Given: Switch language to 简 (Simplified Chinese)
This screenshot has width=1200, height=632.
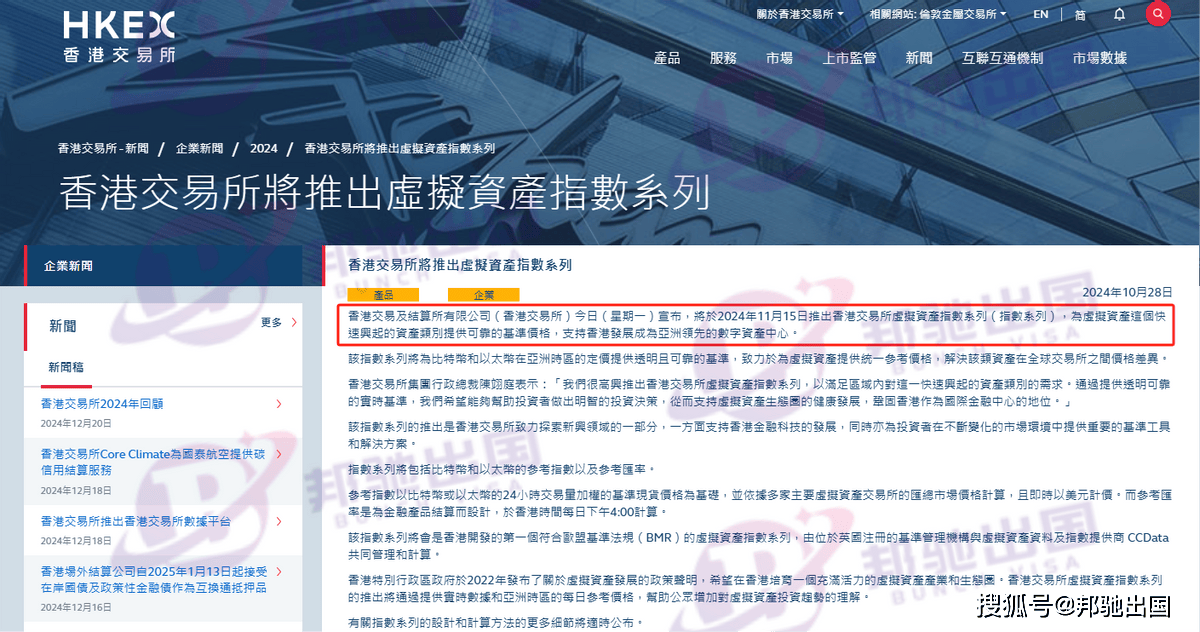Looking at the screenshot, I should tap(1080, 14).
